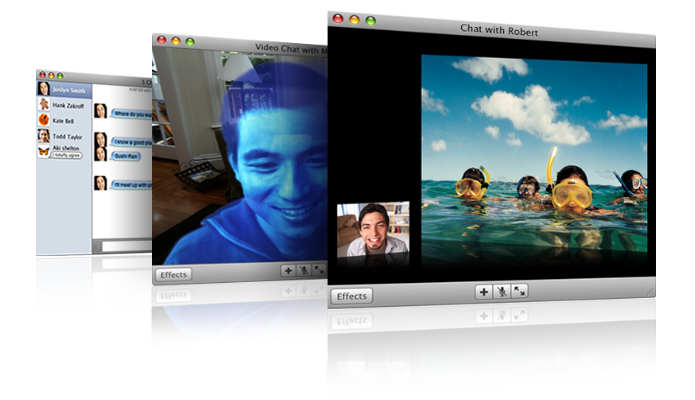
Task: Minimize the Video Chat window
Action: click(x=175, y=40)
